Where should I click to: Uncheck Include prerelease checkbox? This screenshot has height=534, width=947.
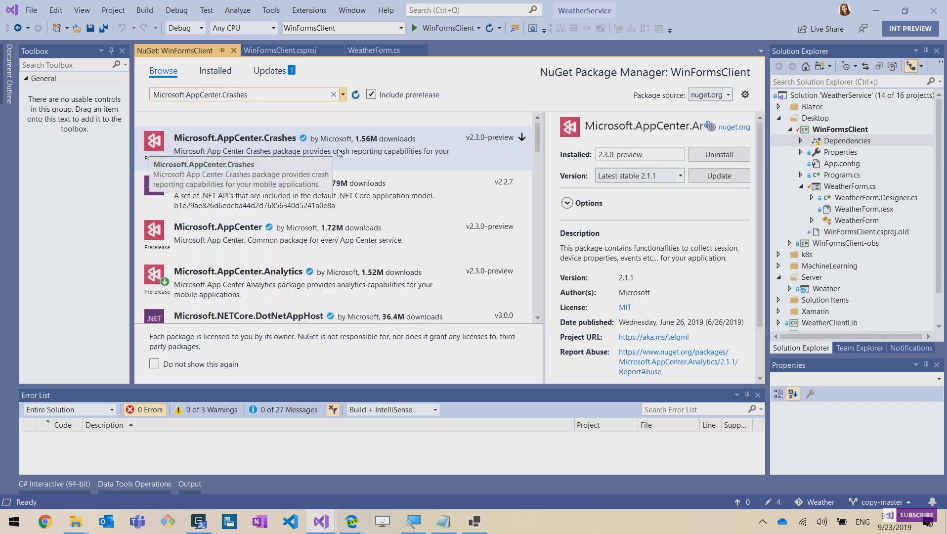pyautogui.click(x=371, y=95)
